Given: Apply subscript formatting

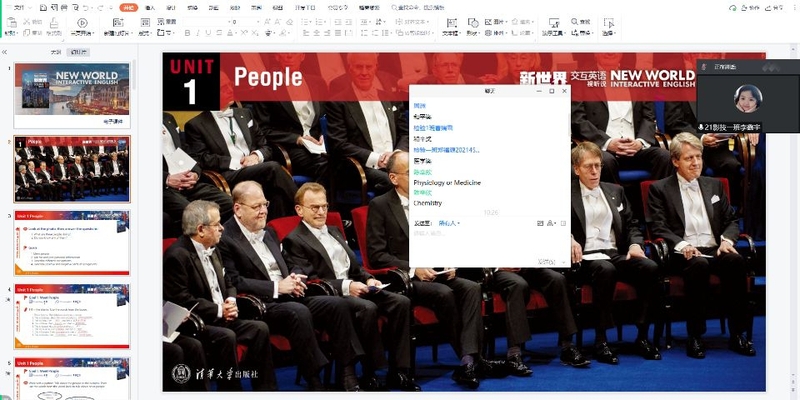Looking at the screenshot, I should (x=254, y=33).
